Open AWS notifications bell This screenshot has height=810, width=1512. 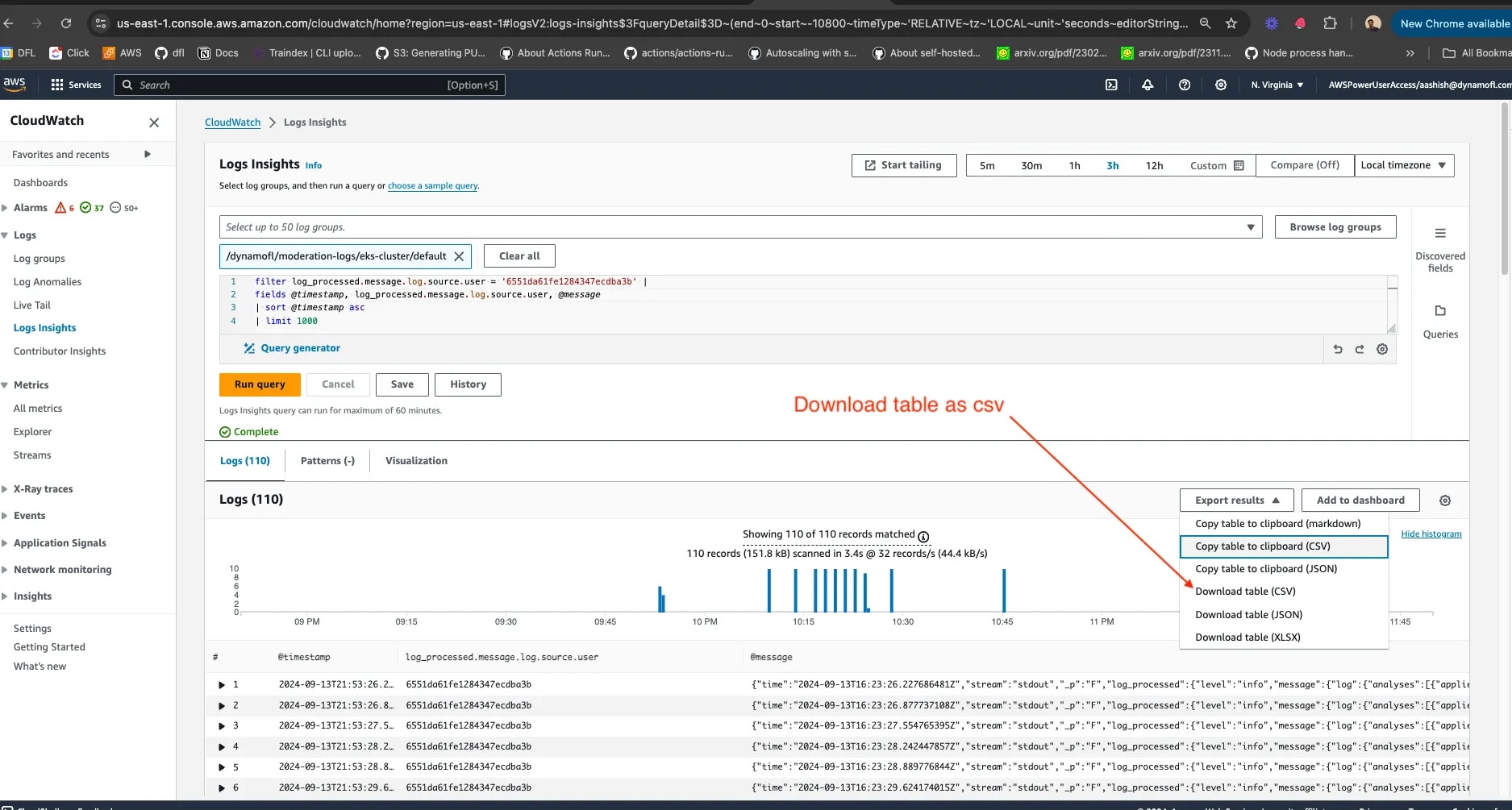pyautogui.click(x=1148, y=85)
